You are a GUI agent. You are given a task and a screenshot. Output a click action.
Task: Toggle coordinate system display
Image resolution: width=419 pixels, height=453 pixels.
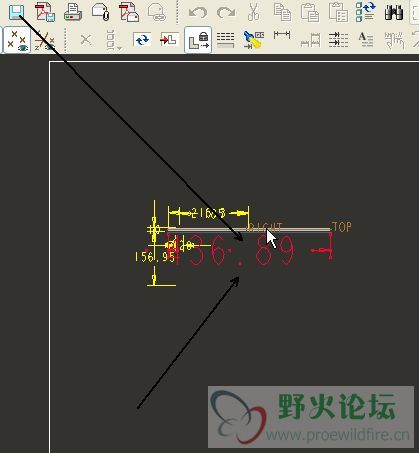(x=45, y=40)
